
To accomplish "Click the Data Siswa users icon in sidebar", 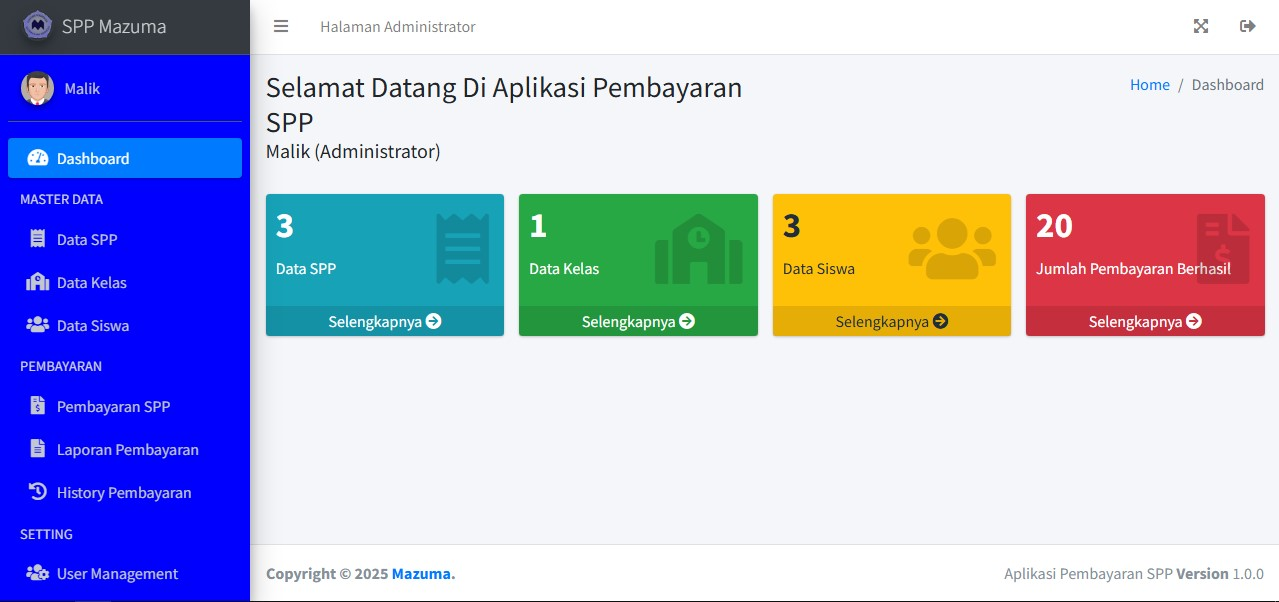I will 37,326.
